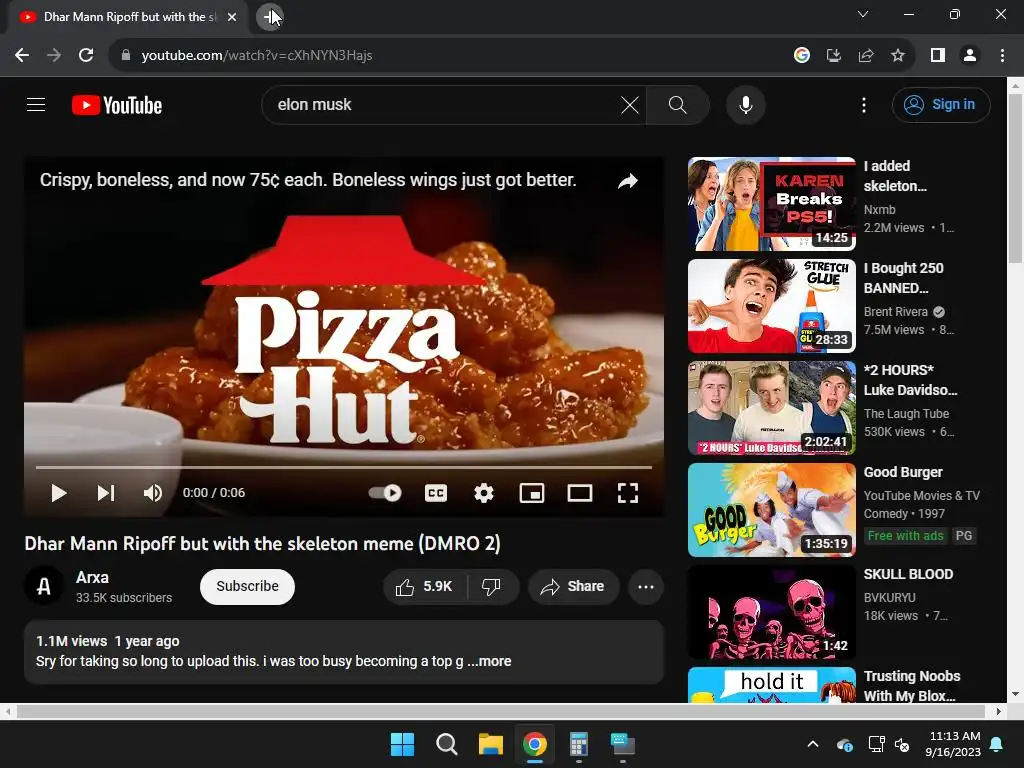
Task: Open the SKULL BLOOD skeleton thumbnail
Action: pos(771,612)
